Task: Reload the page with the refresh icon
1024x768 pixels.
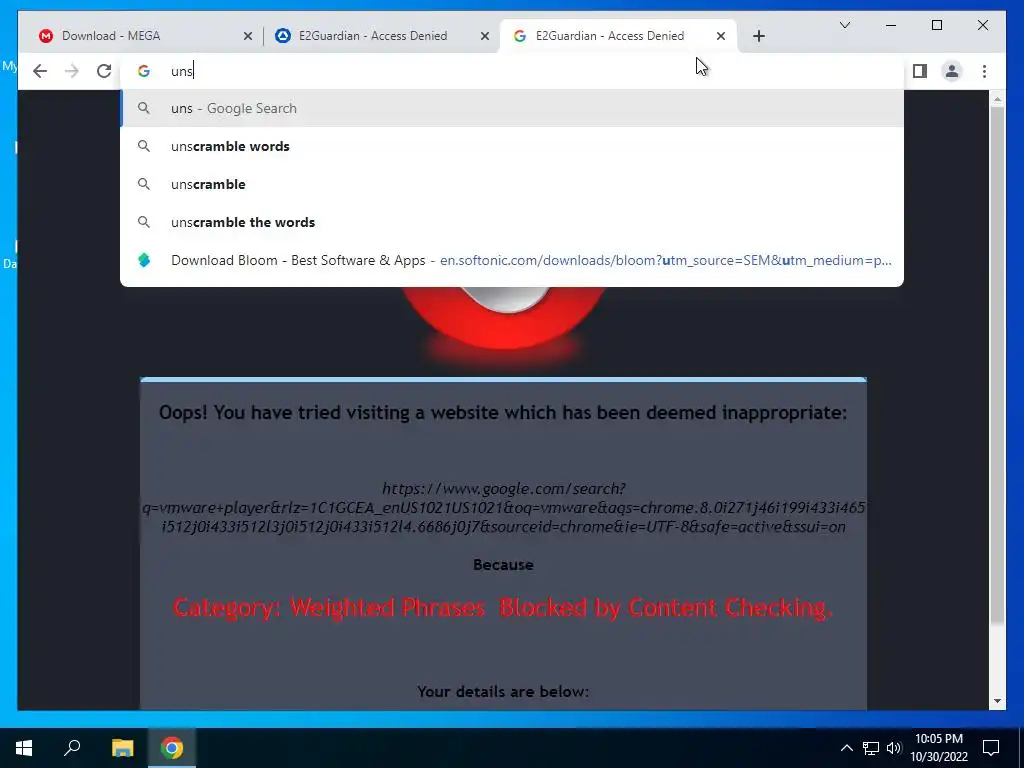Action: [104, 71]
